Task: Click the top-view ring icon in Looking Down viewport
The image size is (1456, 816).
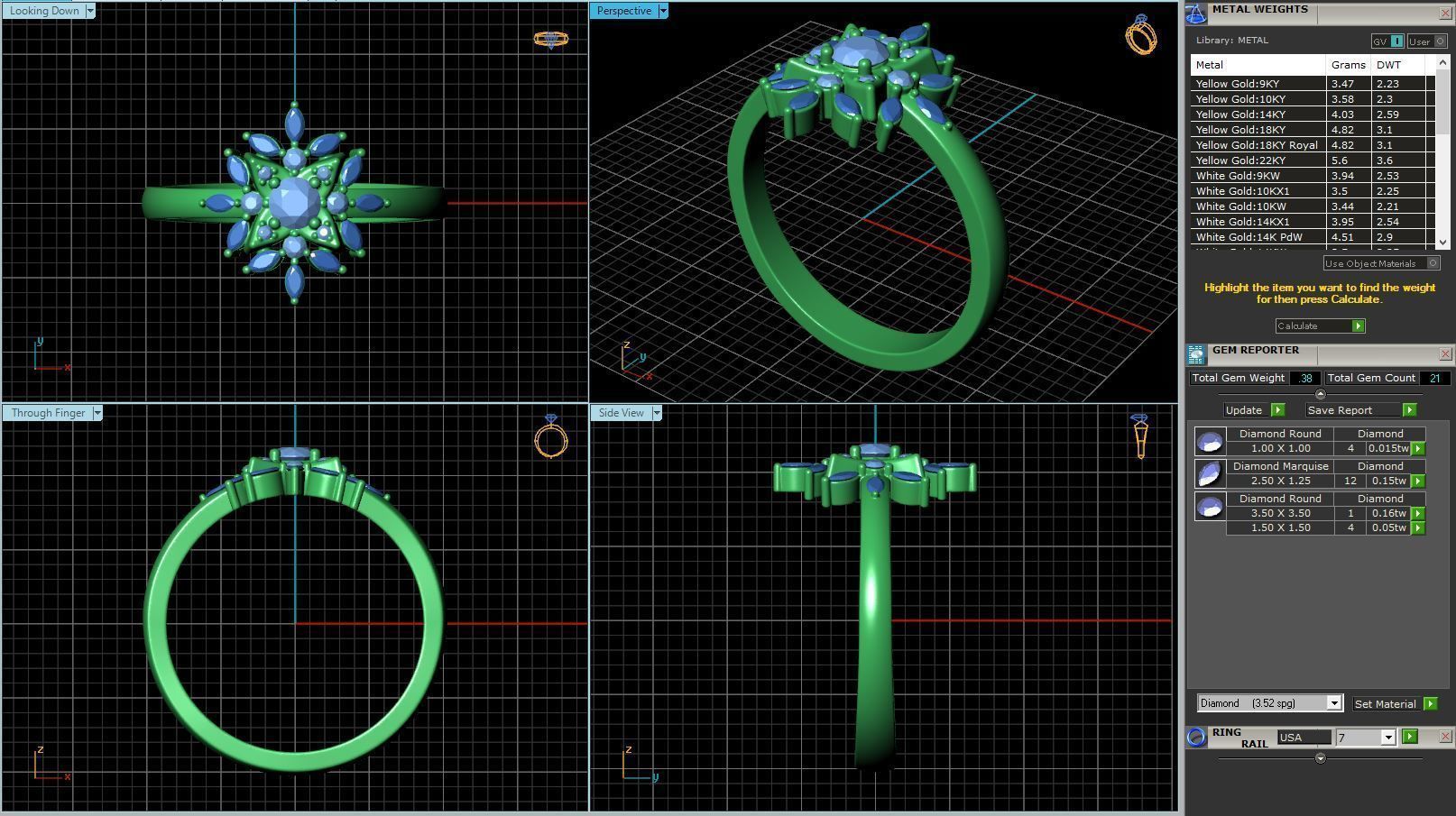Action: tap(550, 39)
